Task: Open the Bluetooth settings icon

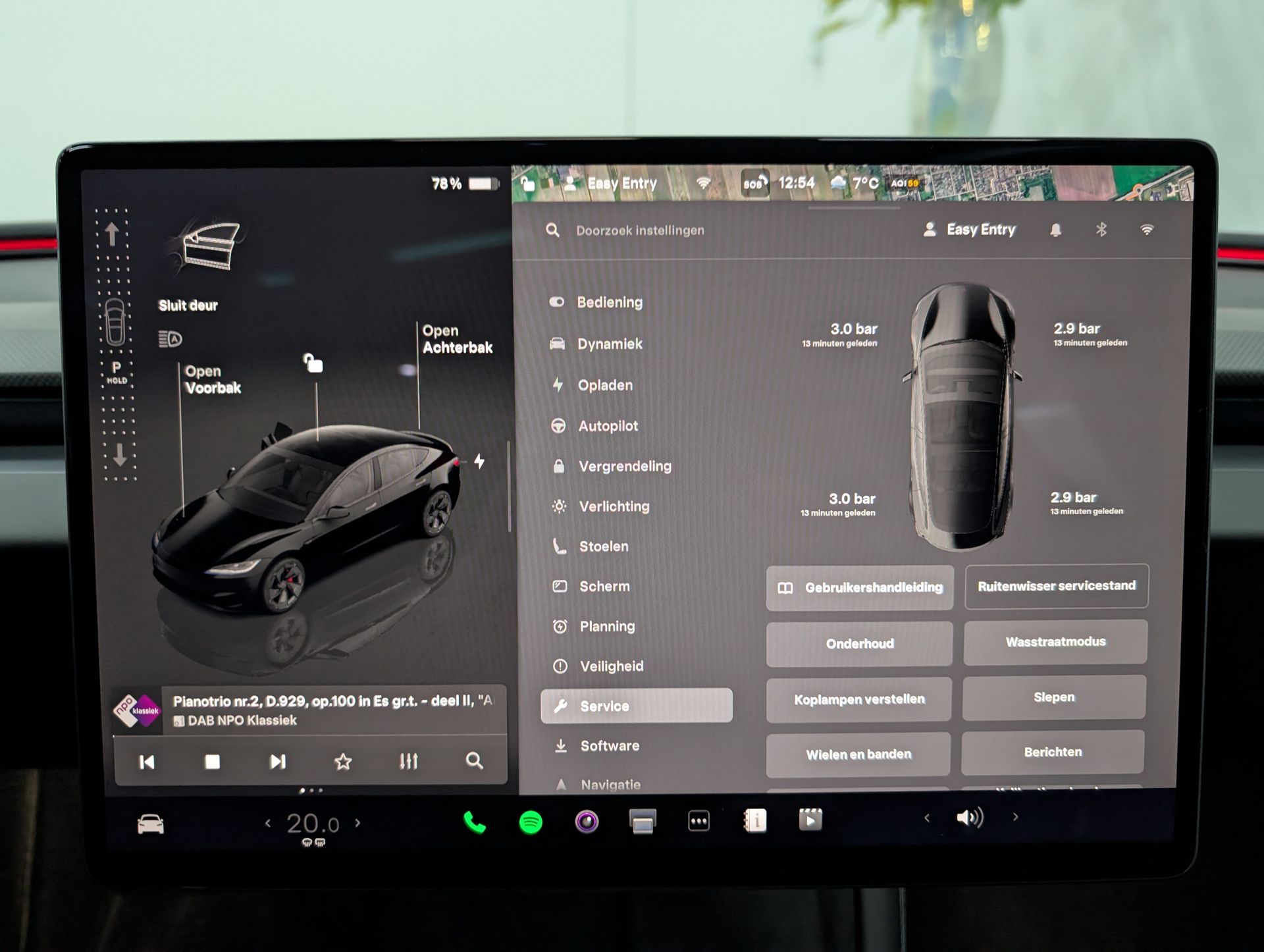Action: (1101, 230)
